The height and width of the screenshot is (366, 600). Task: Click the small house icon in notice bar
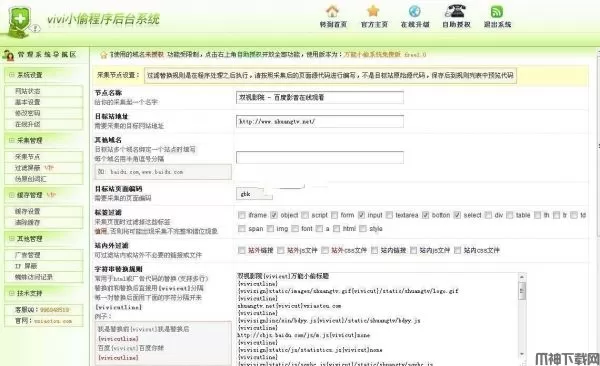[104, 55]
